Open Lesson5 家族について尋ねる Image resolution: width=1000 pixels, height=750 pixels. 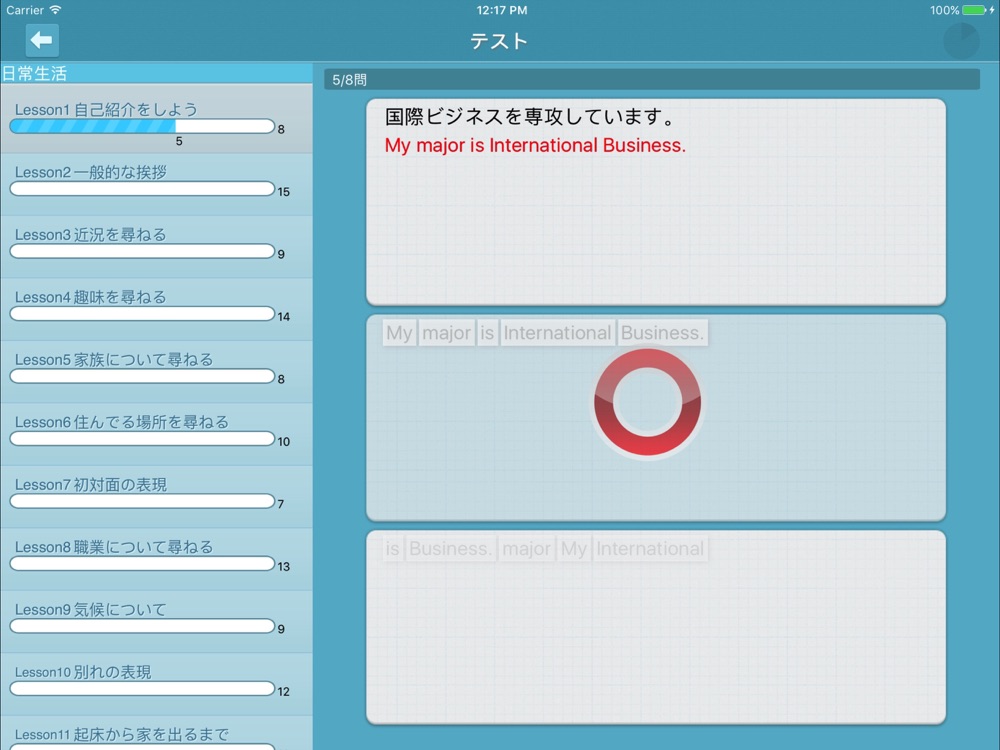point(156,372)
